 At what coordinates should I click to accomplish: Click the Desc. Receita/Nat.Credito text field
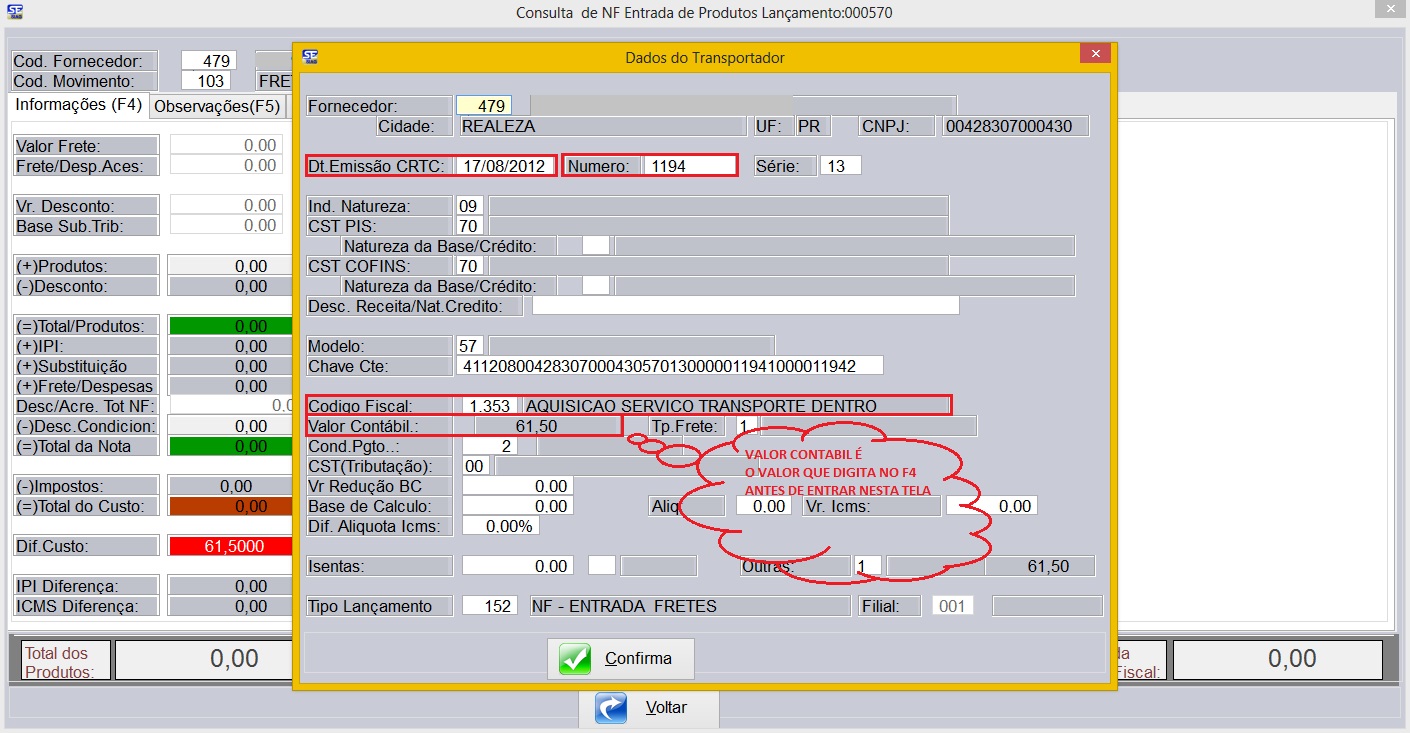coord(745,306)
